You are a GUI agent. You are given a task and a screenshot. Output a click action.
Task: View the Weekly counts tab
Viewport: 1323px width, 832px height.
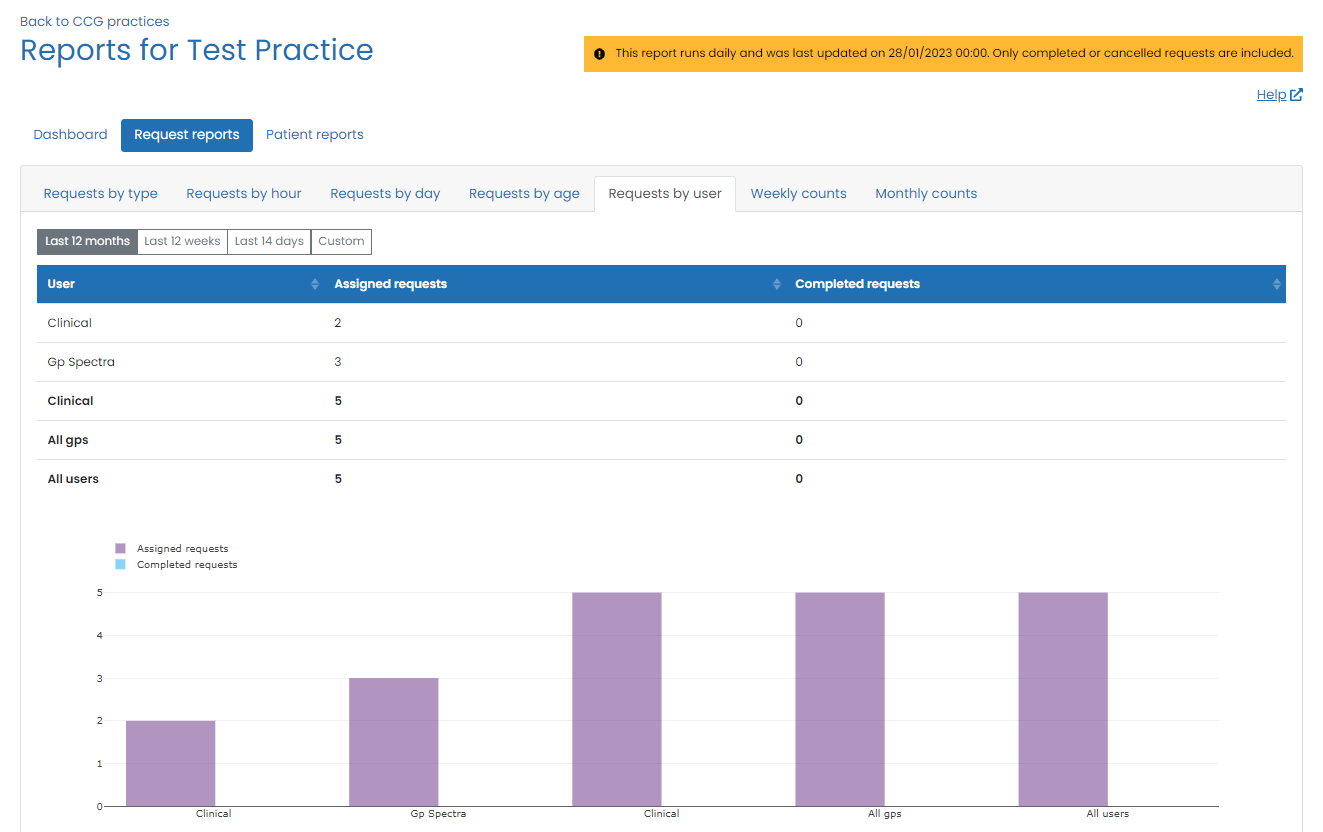tap(798, 193)
